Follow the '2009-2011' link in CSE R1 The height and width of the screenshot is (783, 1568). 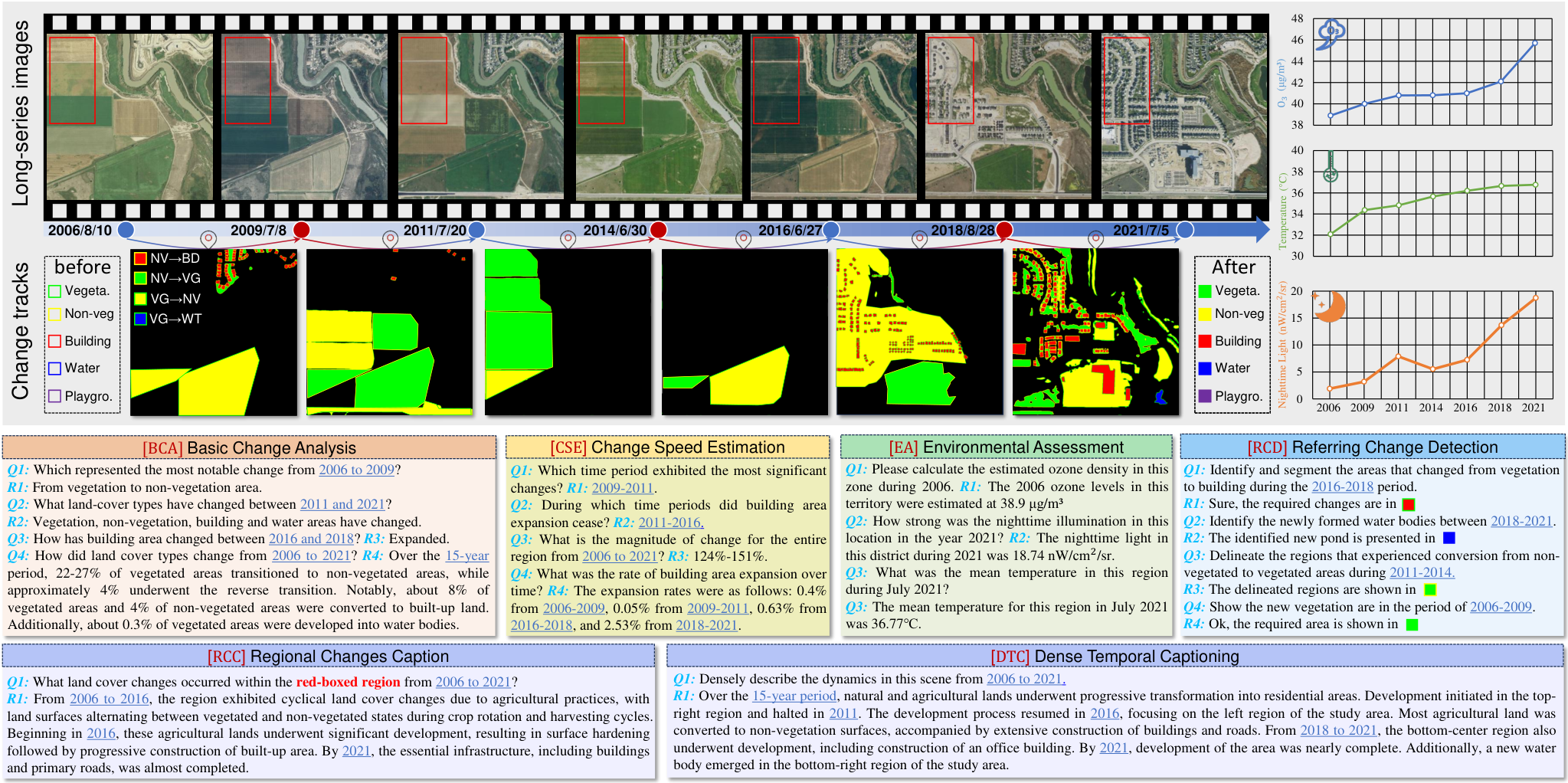click(x=623, y=488)
